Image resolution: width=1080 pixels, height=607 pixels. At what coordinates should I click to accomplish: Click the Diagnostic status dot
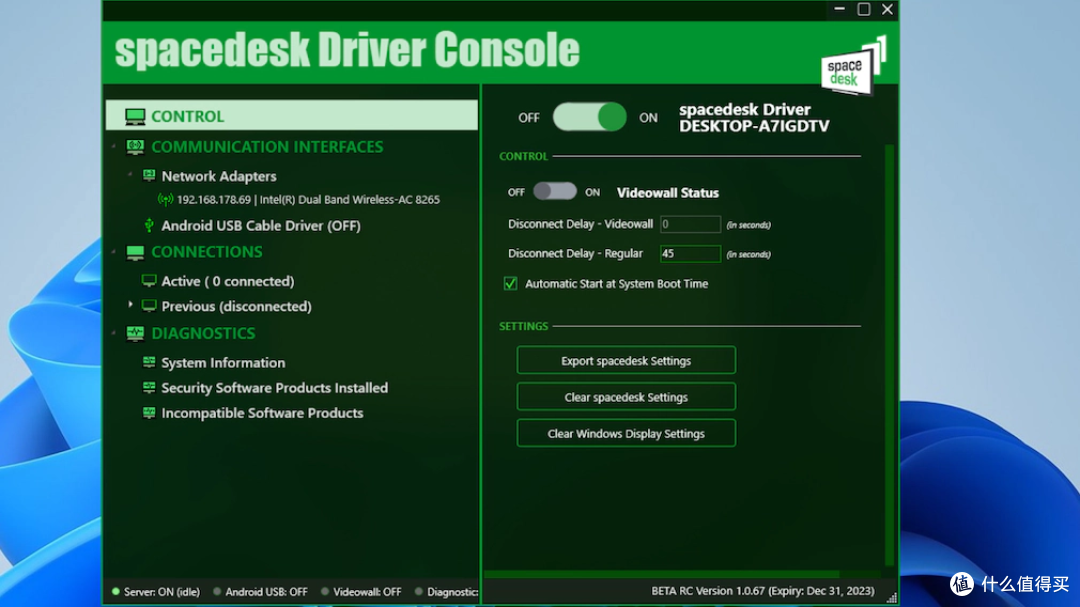point(419,591)
